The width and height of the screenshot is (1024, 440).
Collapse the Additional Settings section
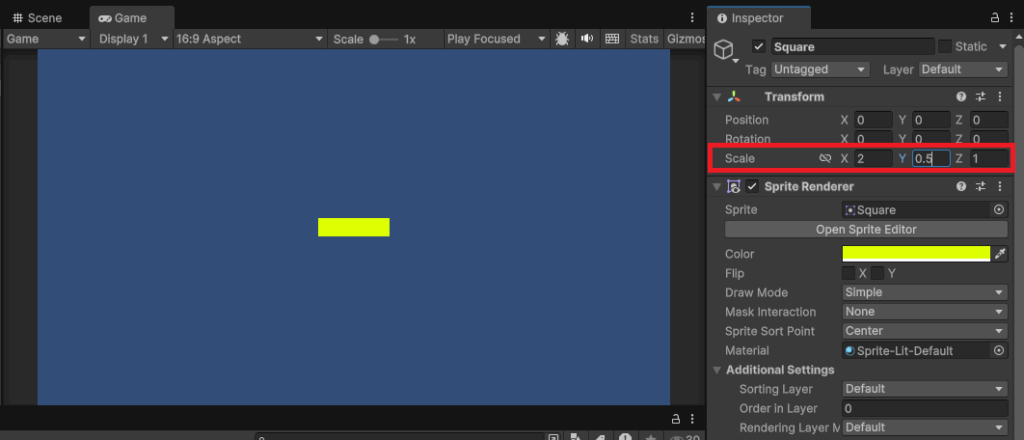coord(717,370)
